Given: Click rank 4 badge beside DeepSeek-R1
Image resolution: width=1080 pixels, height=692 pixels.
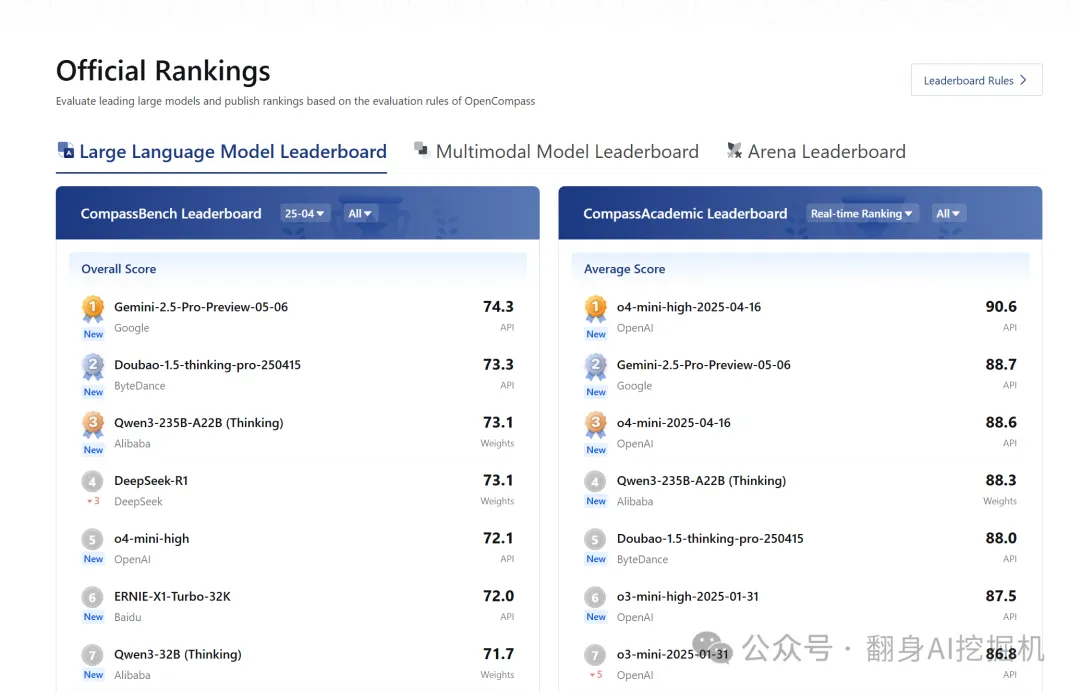Looking at the screenshot, I should coord(93,481).
